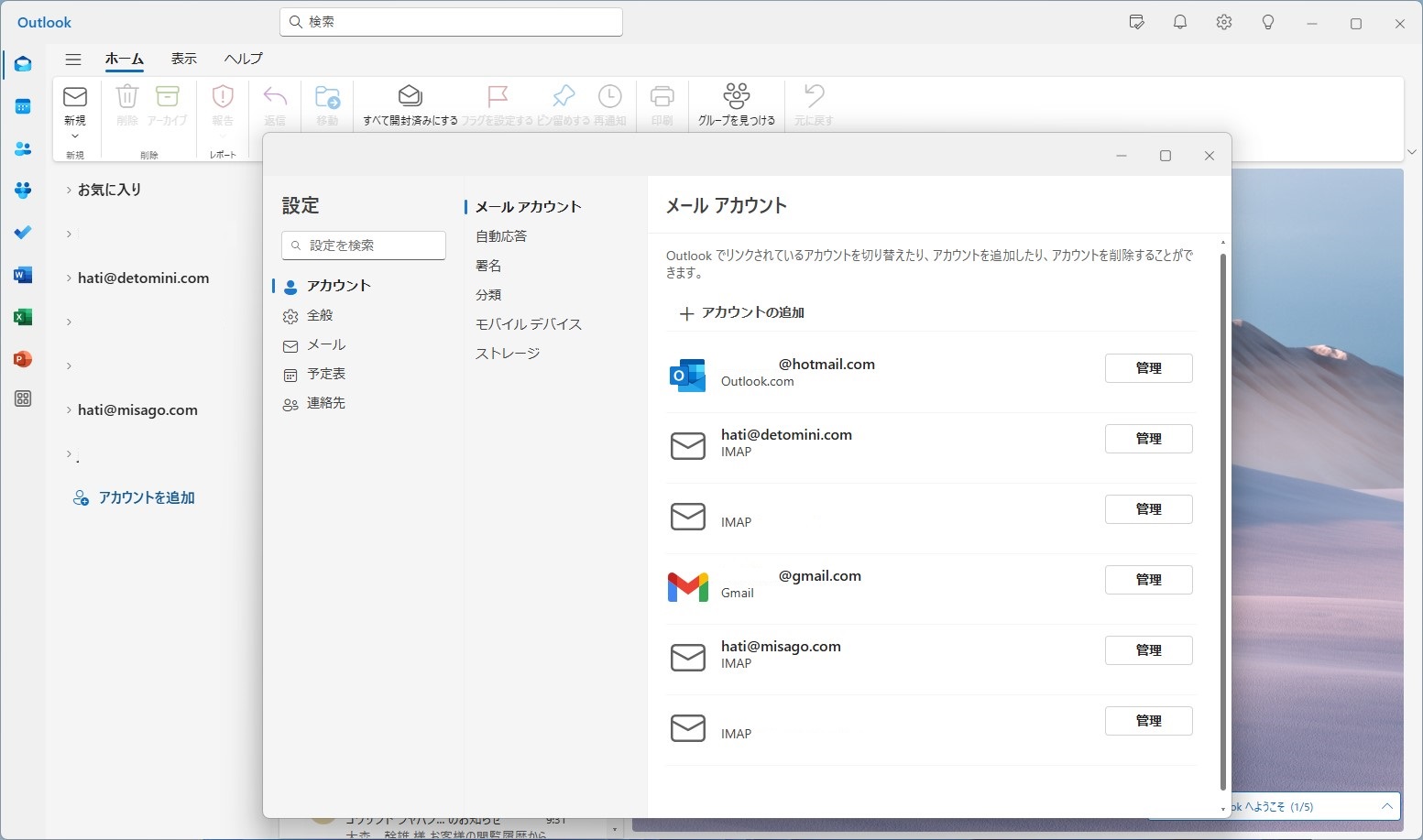Select the メール アカウント settings subpage
Viewport: 1423px width, 840px height.
(x=529, y=207)
